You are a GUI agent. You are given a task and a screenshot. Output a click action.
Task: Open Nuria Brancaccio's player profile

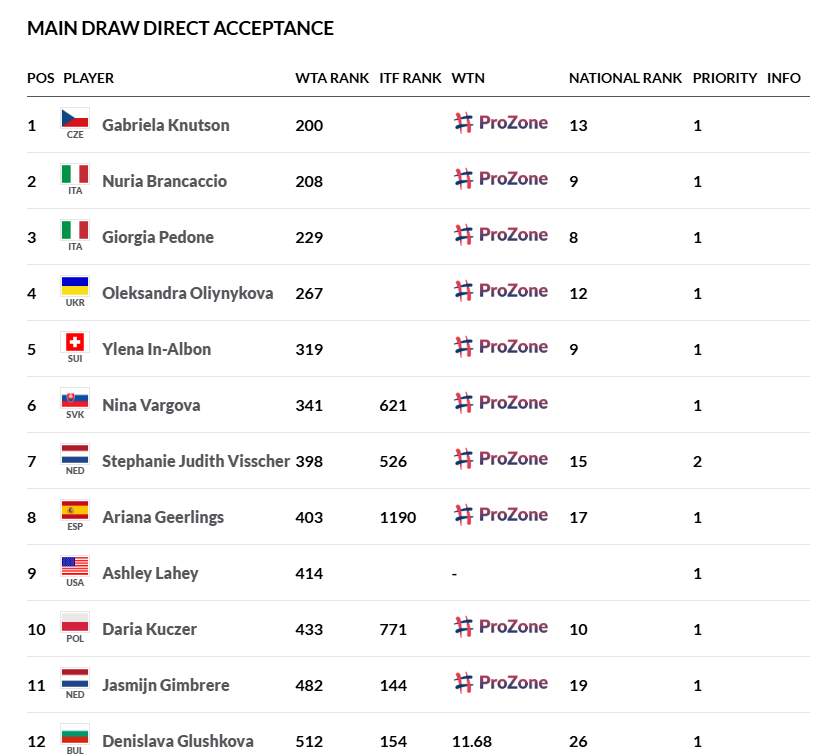click(x=164, y=181)
